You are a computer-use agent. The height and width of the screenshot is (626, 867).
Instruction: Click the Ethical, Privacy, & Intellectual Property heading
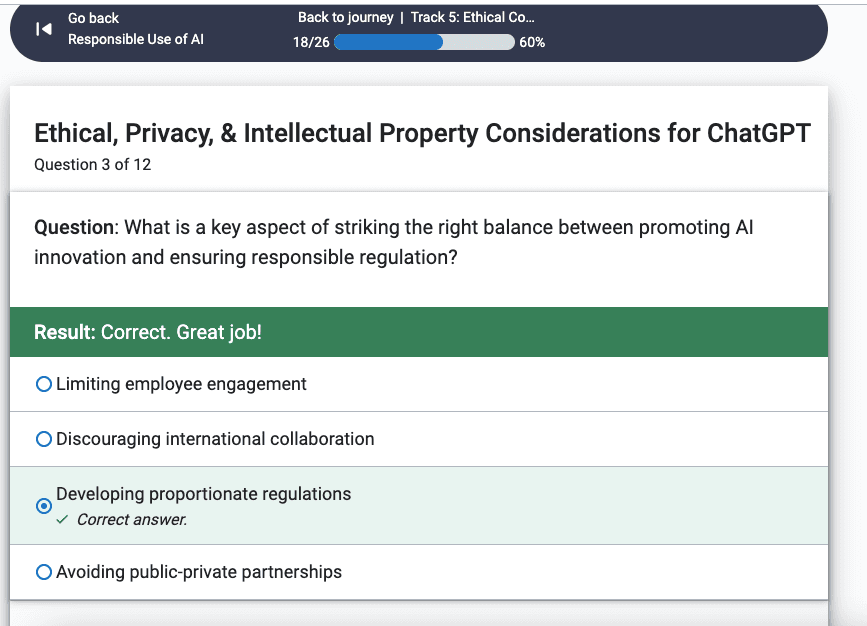click(x=422, y=133)
